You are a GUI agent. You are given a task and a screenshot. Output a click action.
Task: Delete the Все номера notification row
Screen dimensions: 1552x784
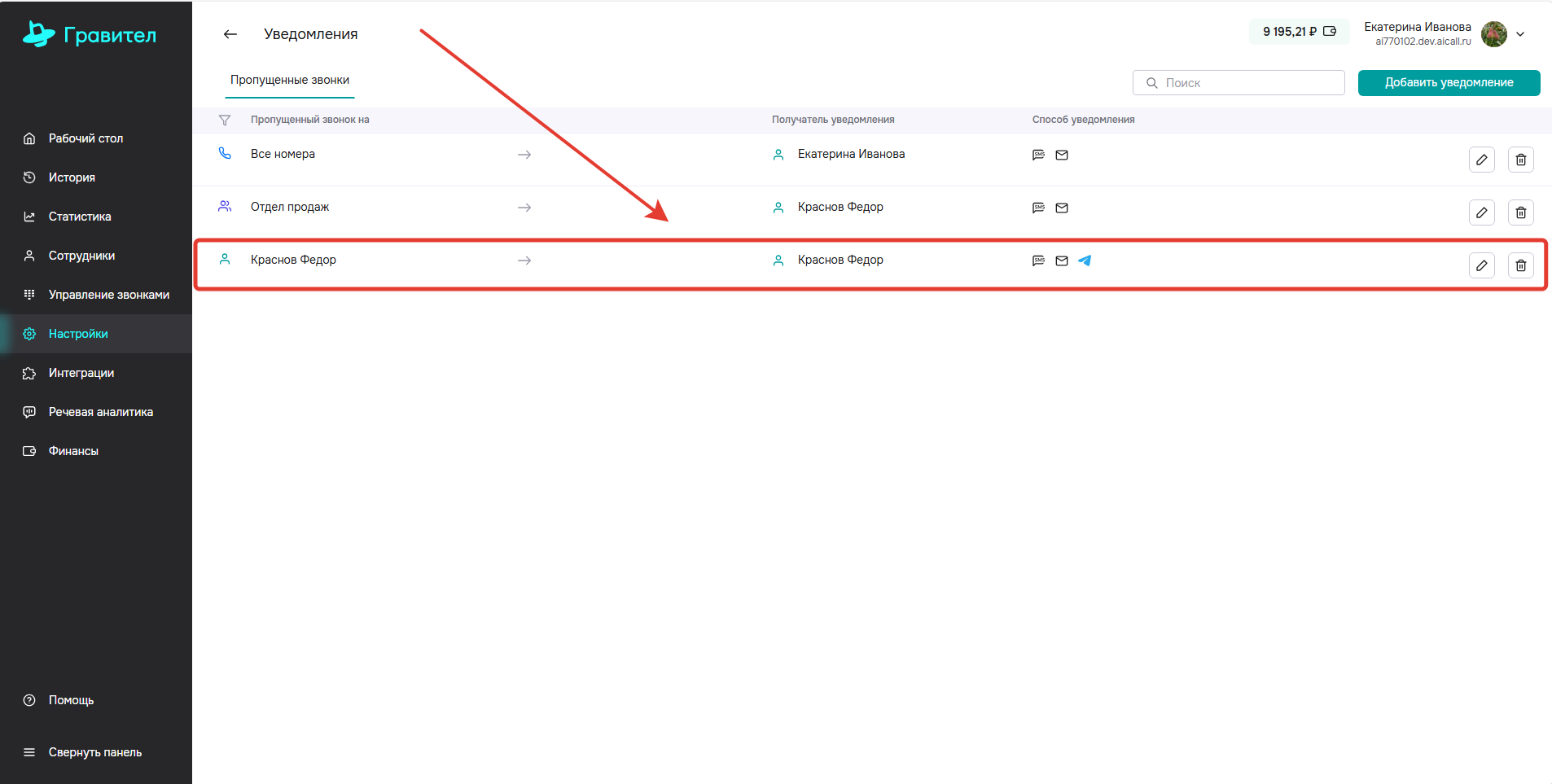coord(1520,160)
